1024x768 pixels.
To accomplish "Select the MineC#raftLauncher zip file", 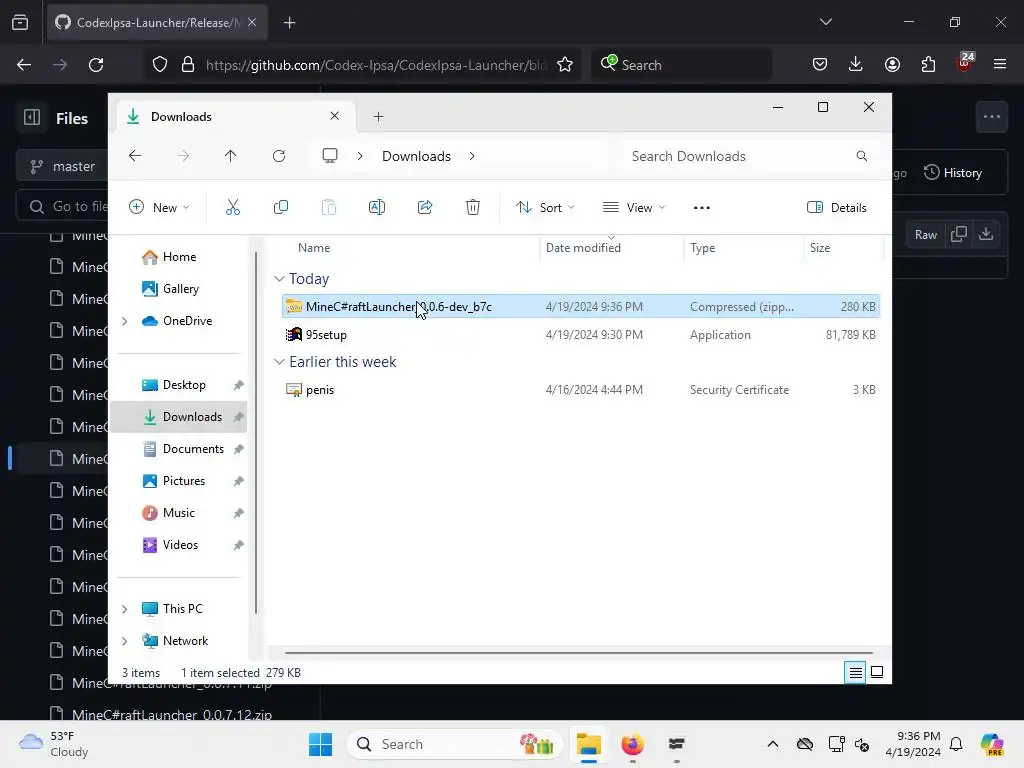I will pyautogui.click(x=581, y=306).
